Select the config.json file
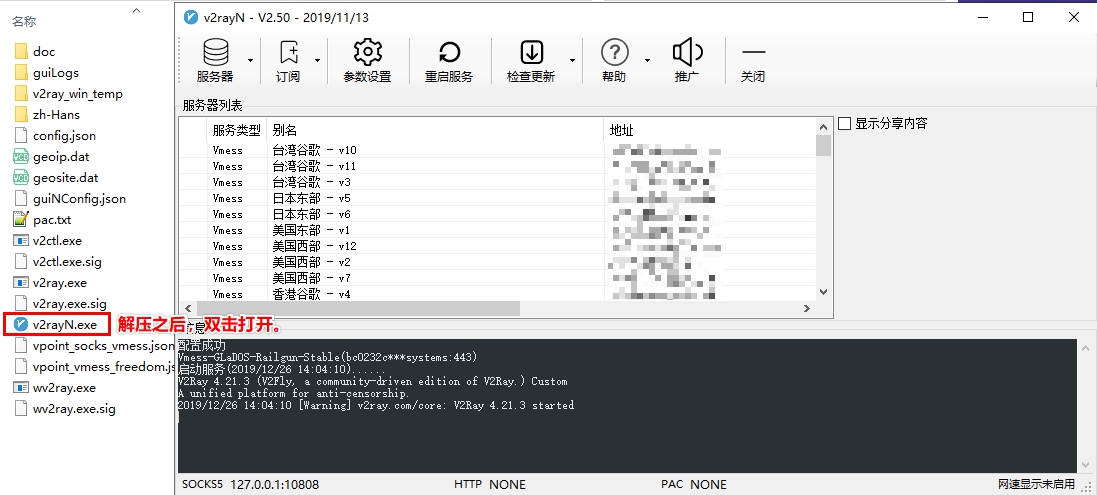Screen dimensions: 1097x495 point(55,136)
